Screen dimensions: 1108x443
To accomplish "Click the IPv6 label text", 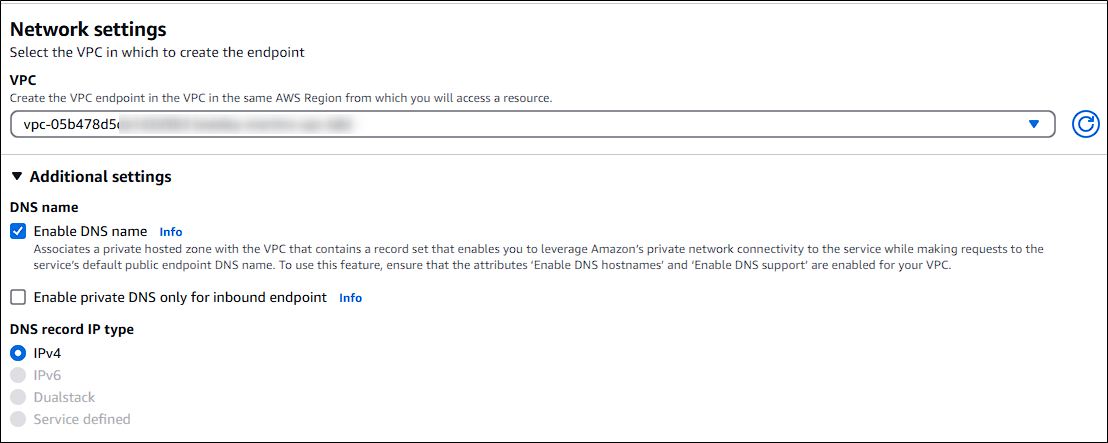I will [47, 375].
